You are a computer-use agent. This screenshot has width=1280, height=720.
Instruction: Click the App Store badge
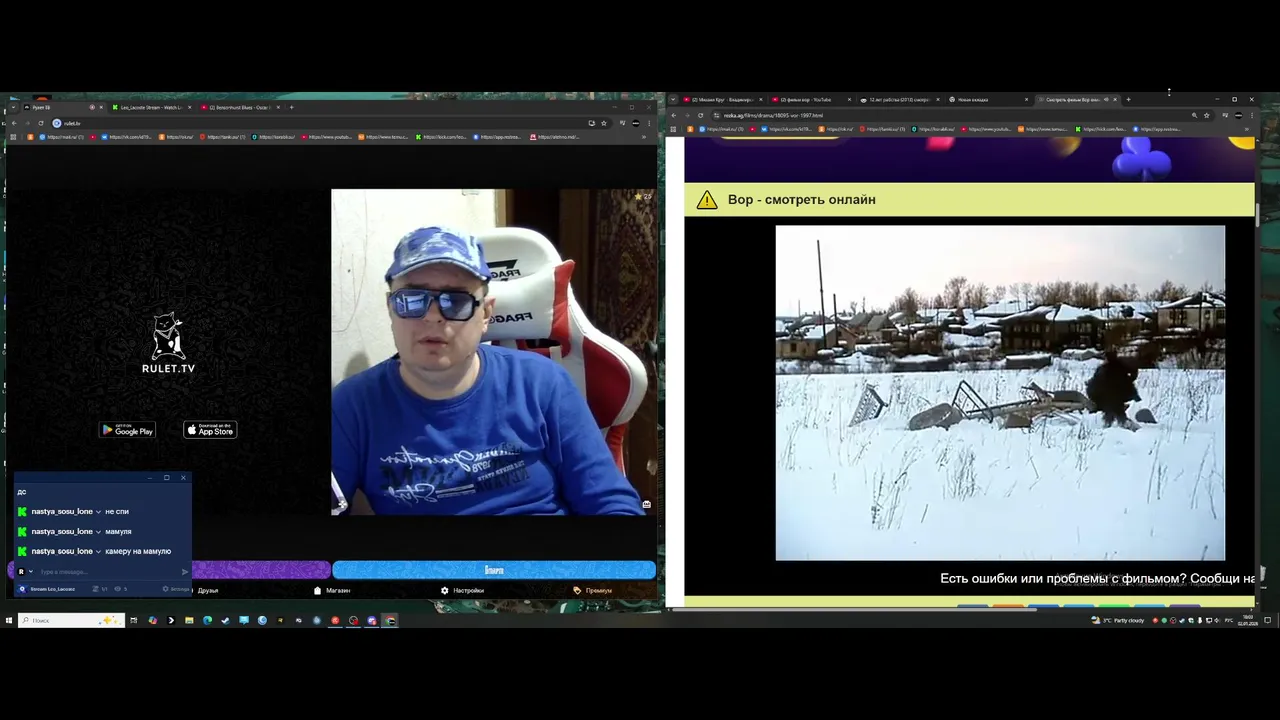pos(210,430)
